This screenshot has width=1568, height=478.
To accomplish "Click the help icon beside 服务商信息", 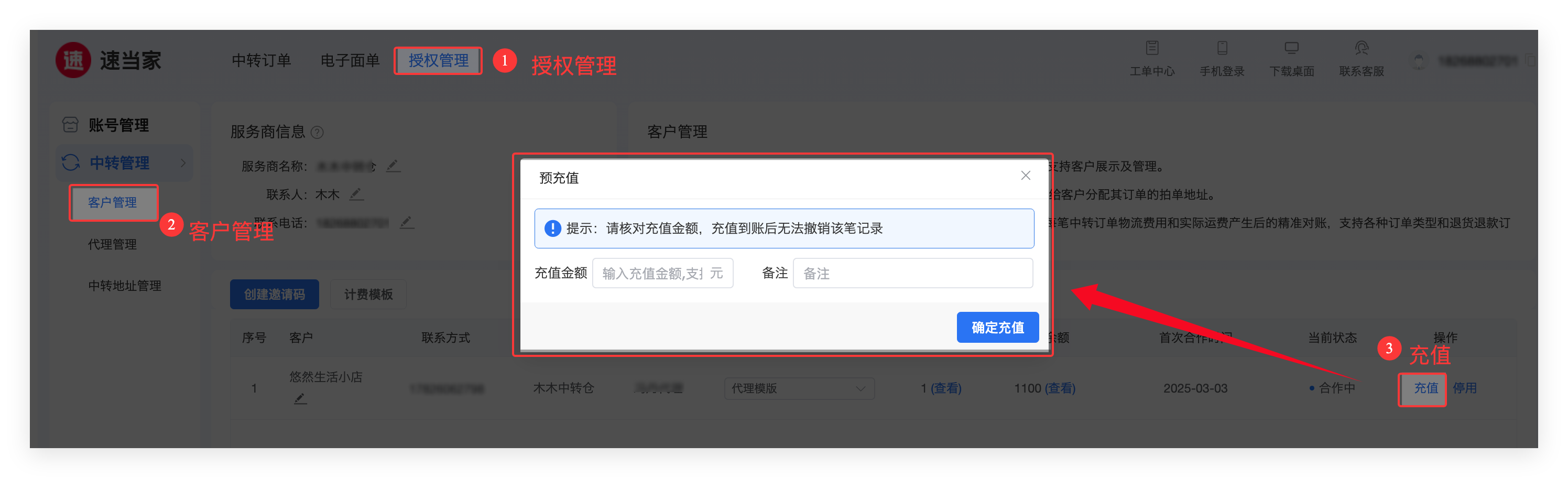I will tap(317, 132).
